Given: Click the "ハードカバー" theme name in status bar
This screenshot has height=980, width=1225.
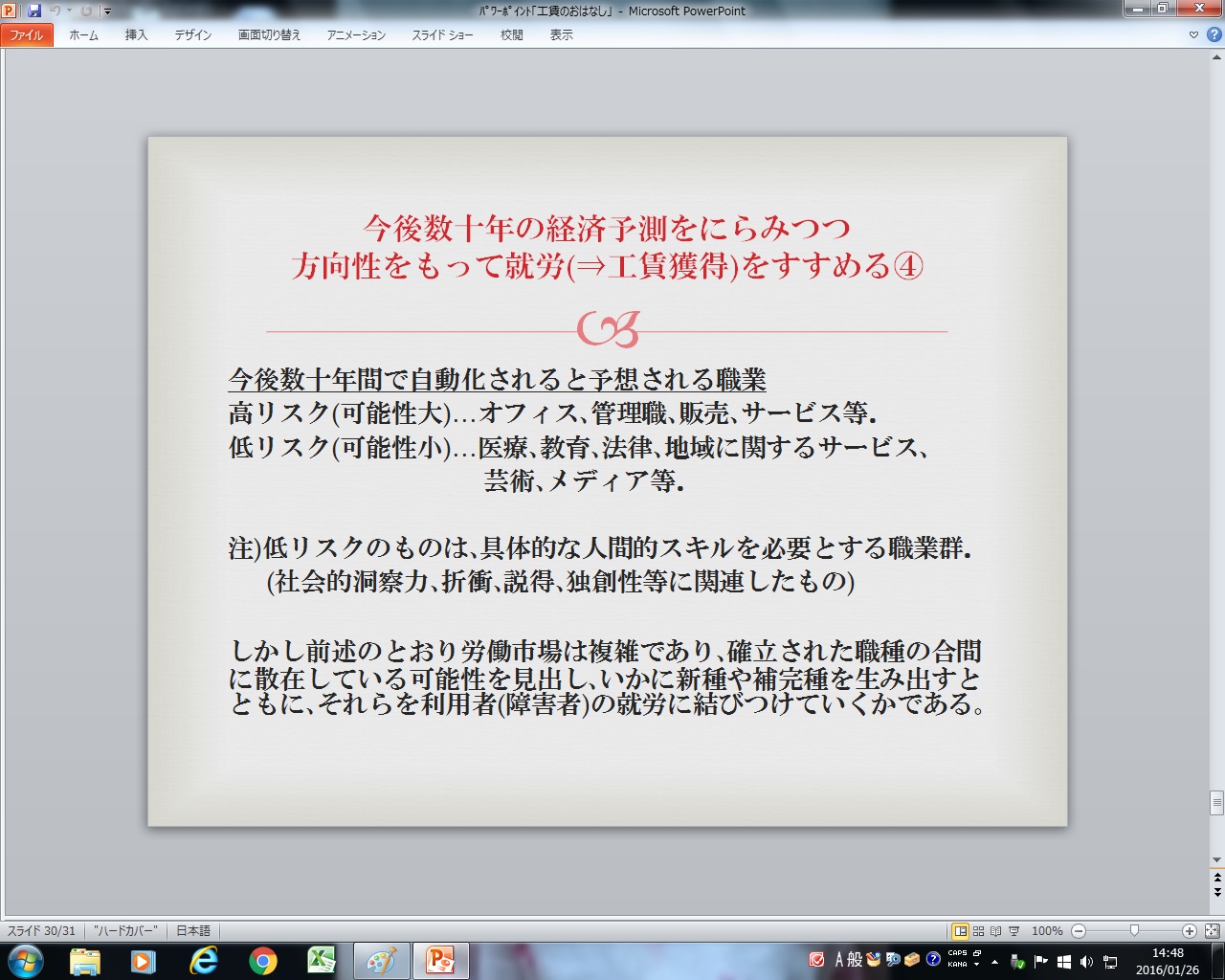Looking at the screenshot, I should 125,930.
